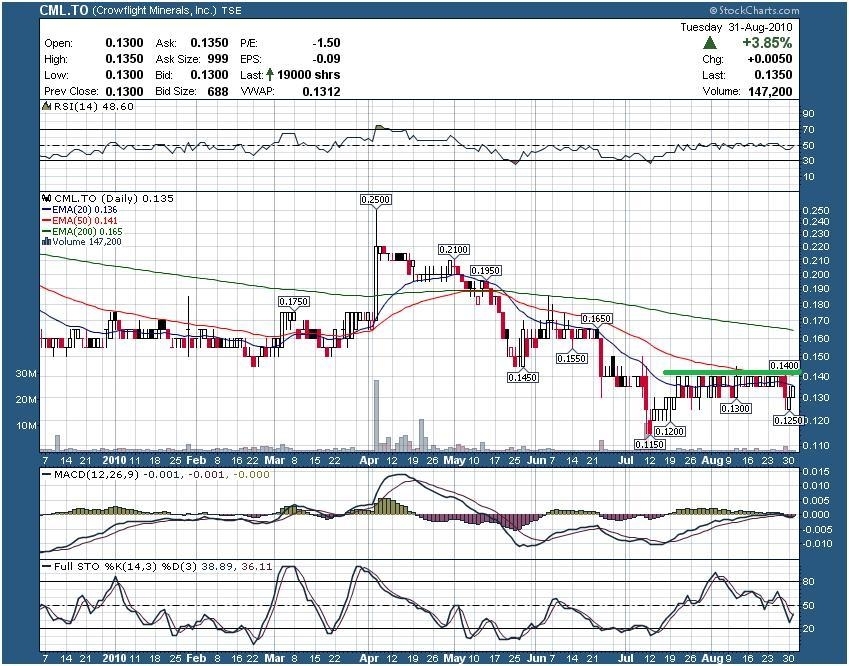
Task: Click the company name Crowflight Minerals, Inc.
Action: [x=154, y=10]
